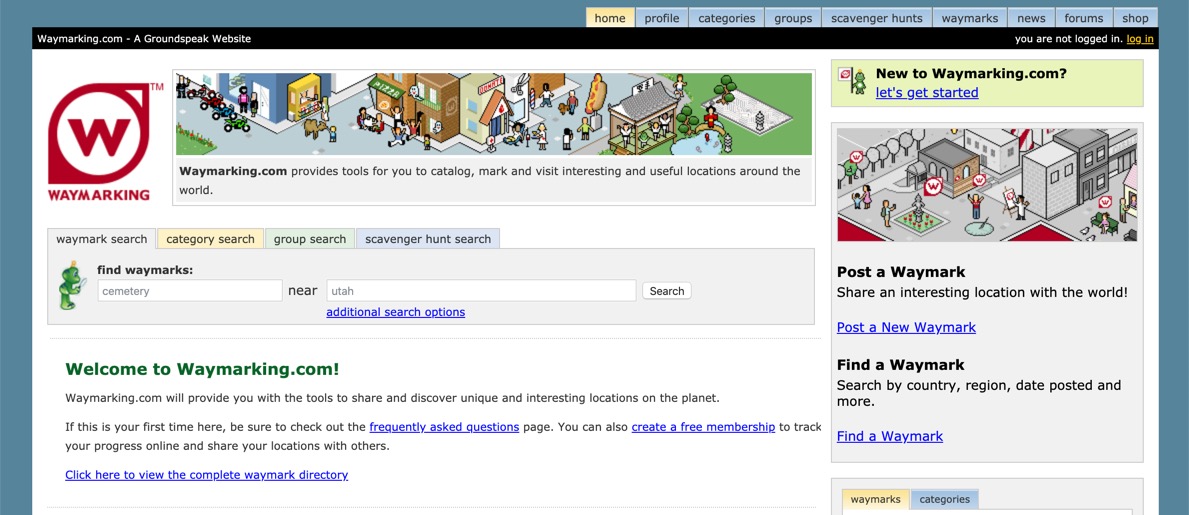Switch to the group search tab
Image resolution: width=1189 pixels, height=515 pixels.
click(309, 239)
